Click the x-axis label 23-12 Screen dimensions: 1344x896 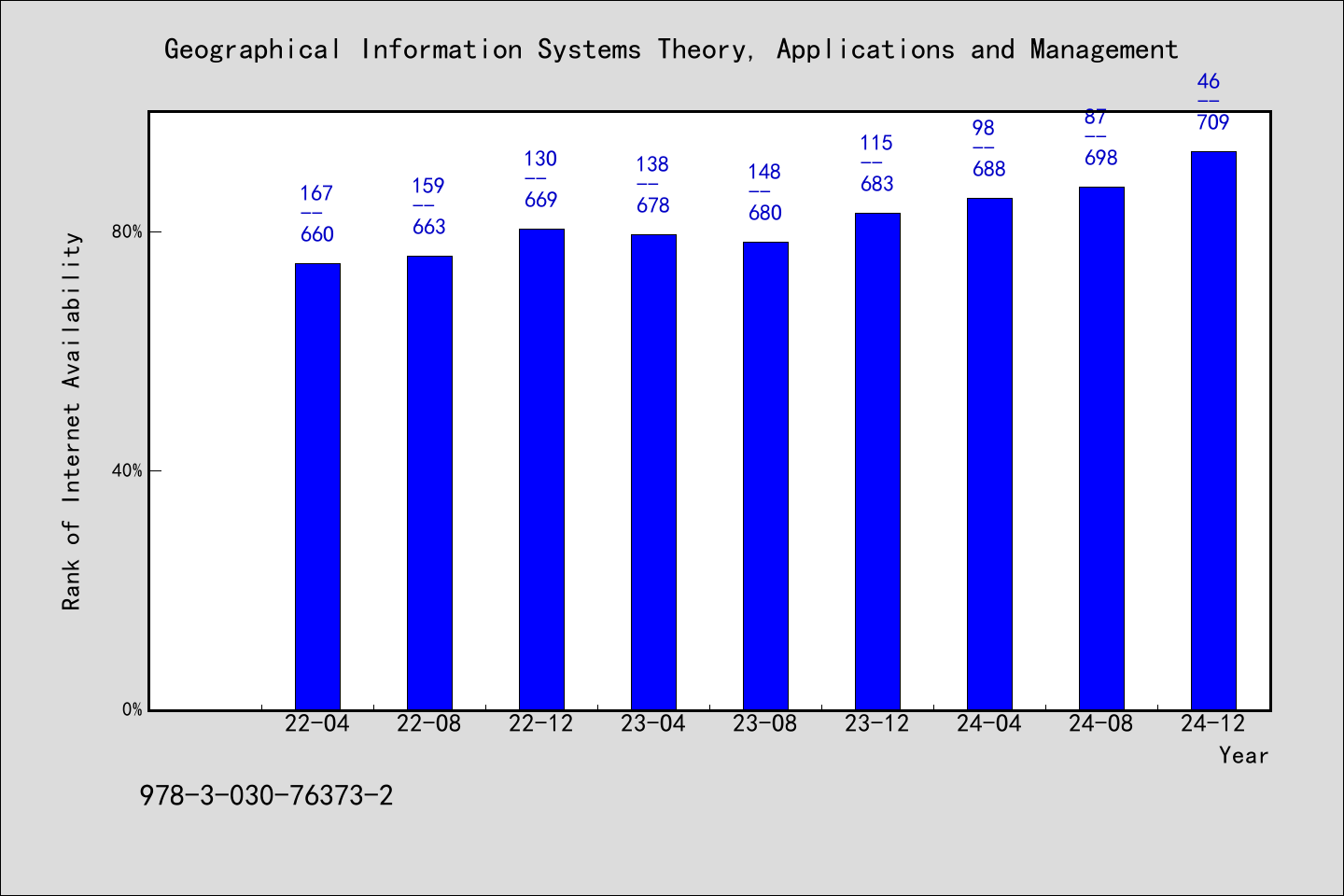click(x=877, y=723)
